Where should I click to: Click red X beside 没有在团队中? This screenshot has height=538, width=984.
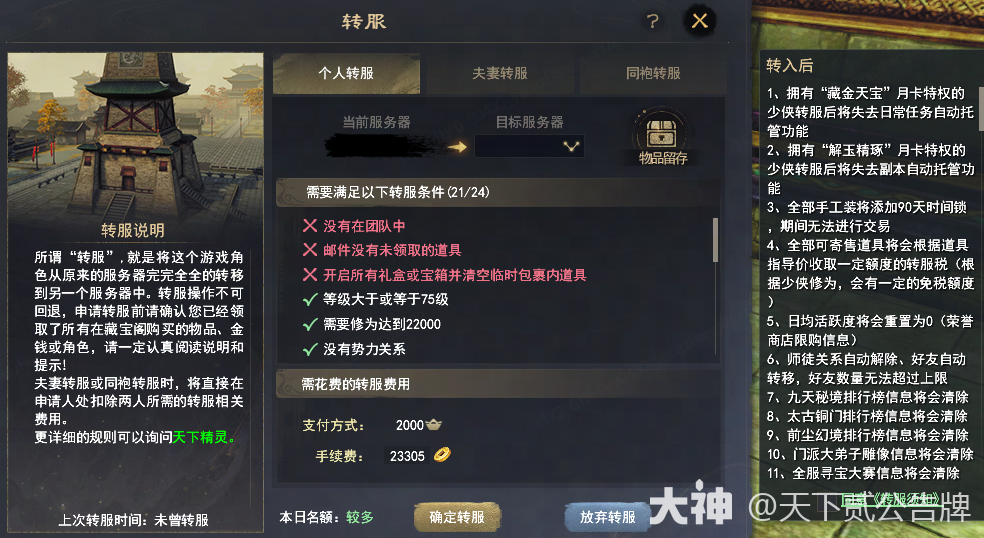(310, 225)
